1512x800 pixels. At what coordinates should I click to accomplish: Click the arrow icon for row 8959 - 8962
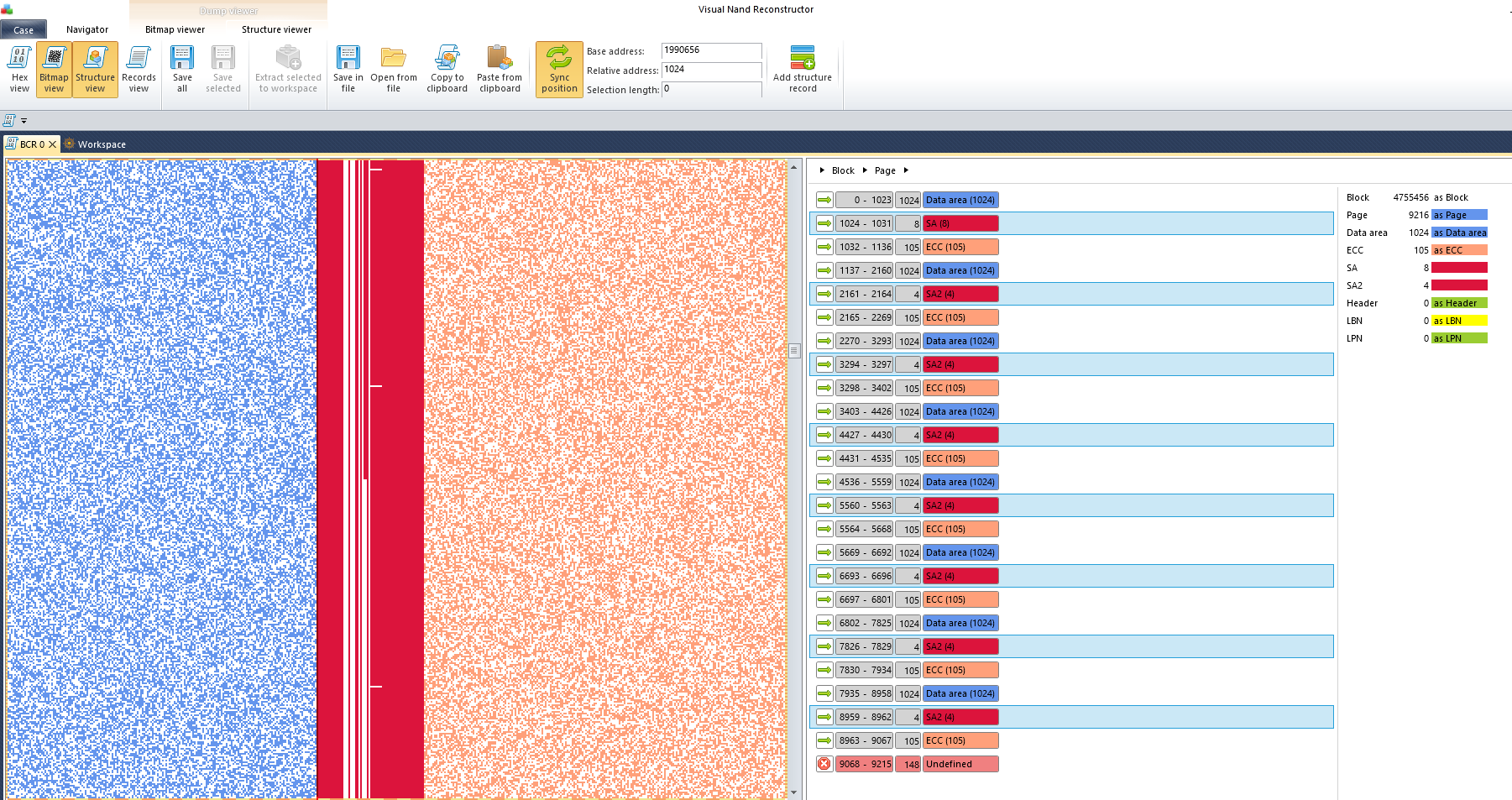(824, 717)
